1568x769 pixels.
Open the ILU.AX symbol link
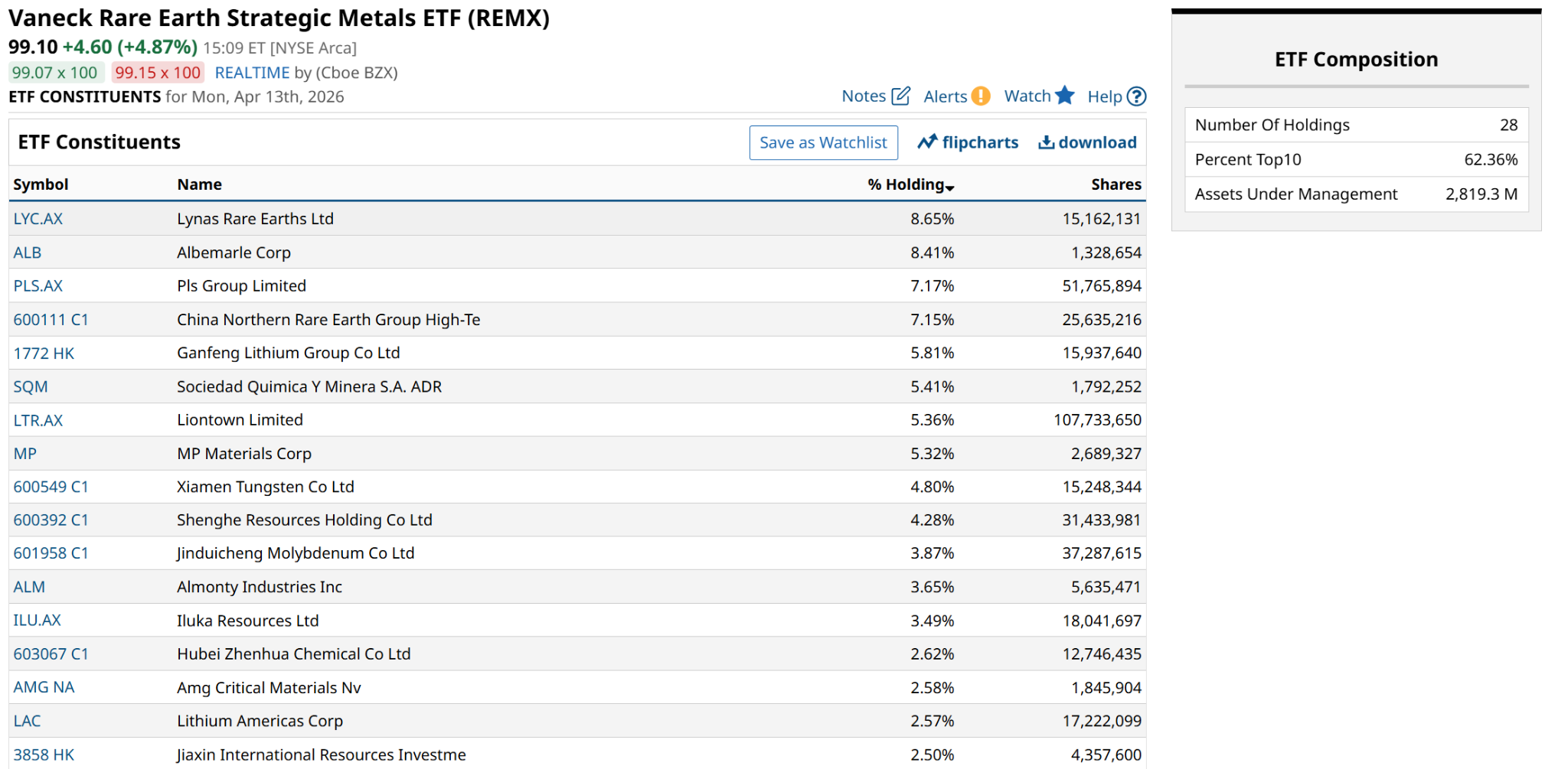click(x=38, y=621)
